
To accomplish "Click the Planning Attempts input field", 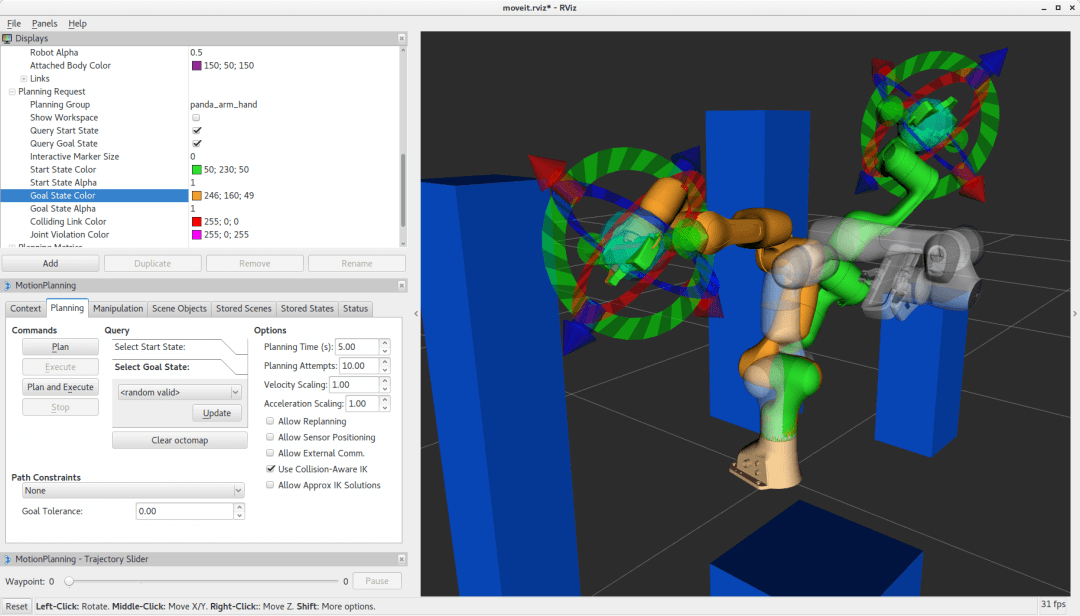I will pyautogui.click(x=360, y=366).
